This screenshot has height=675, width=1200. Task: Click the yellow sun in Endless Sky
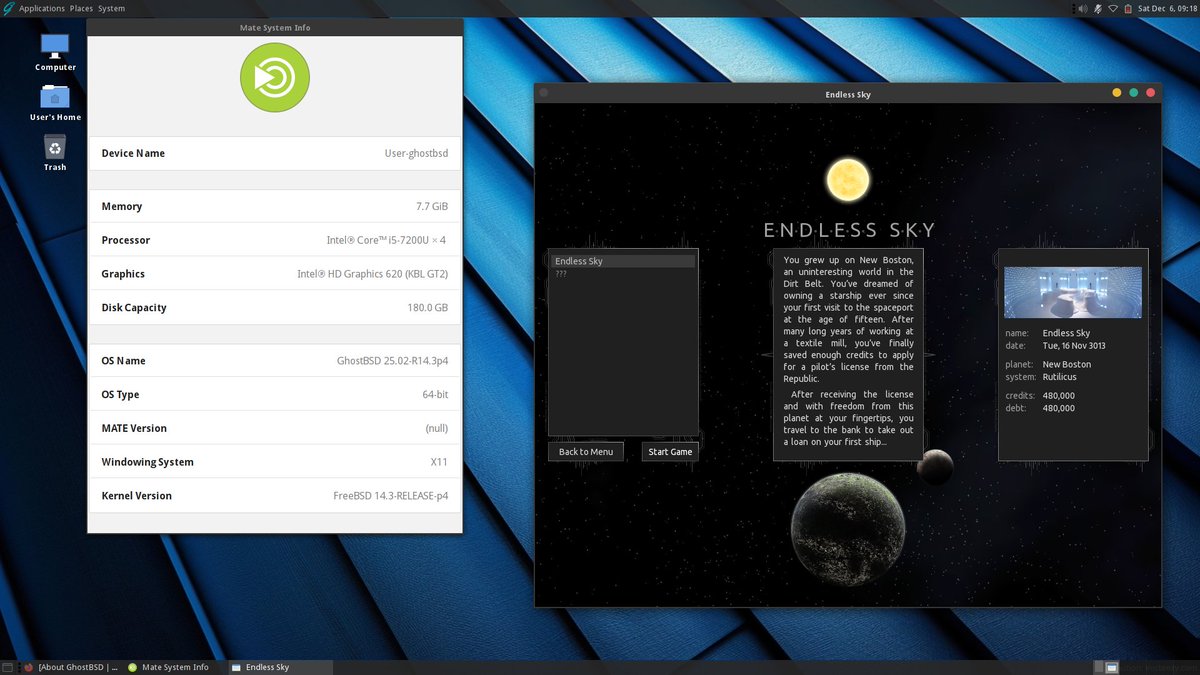pos(848,180)
